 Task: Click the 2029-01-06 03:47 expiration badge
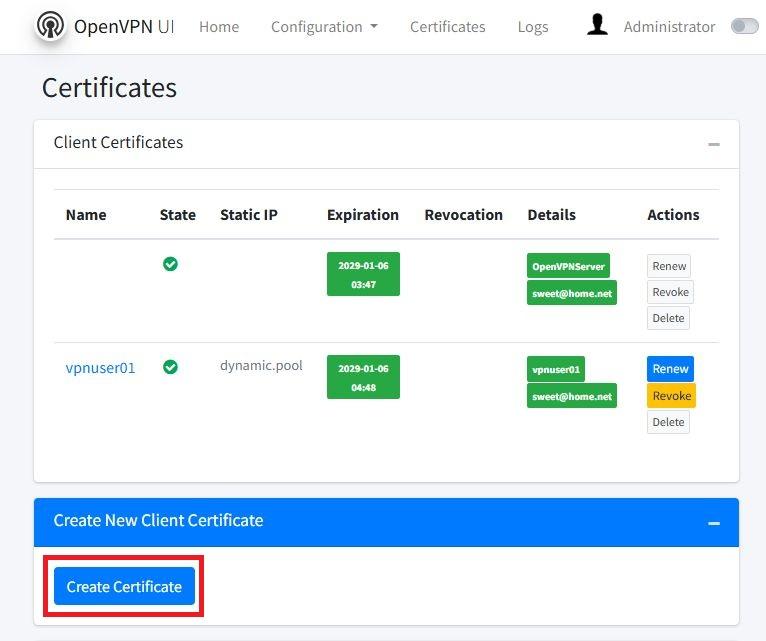pyautogui.click(x=363, y=274)
